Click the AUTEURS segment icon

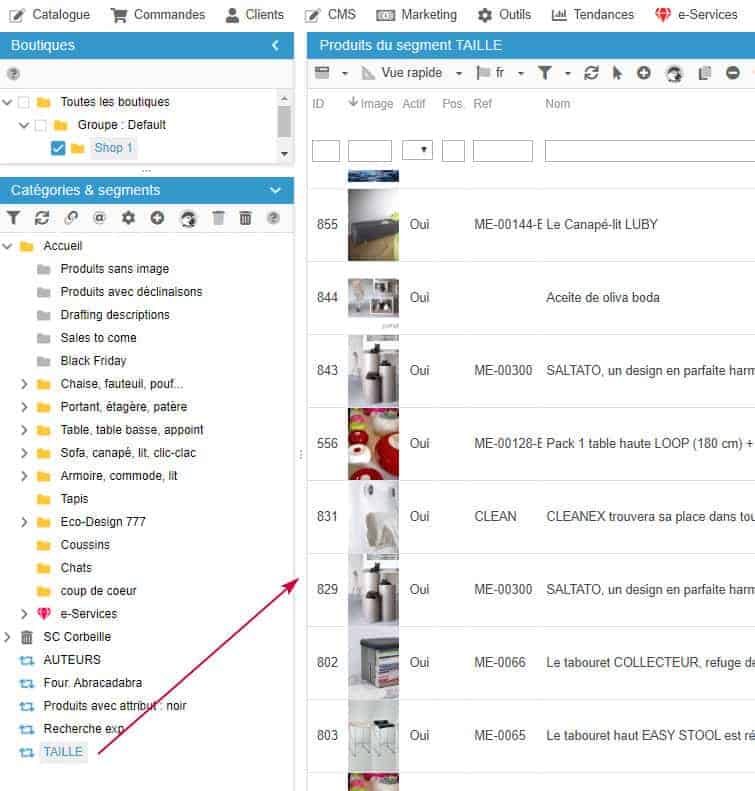click(27, 660)
